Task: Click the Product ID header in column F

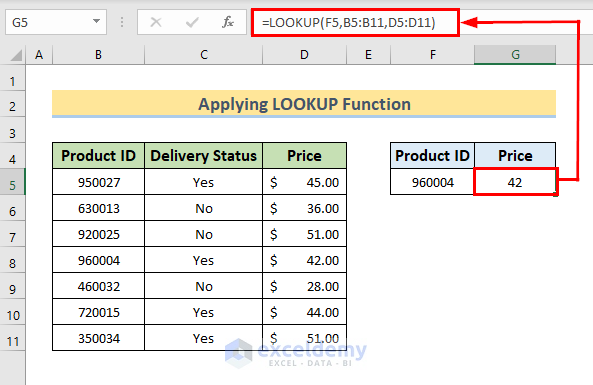Action: coord(432,156)
